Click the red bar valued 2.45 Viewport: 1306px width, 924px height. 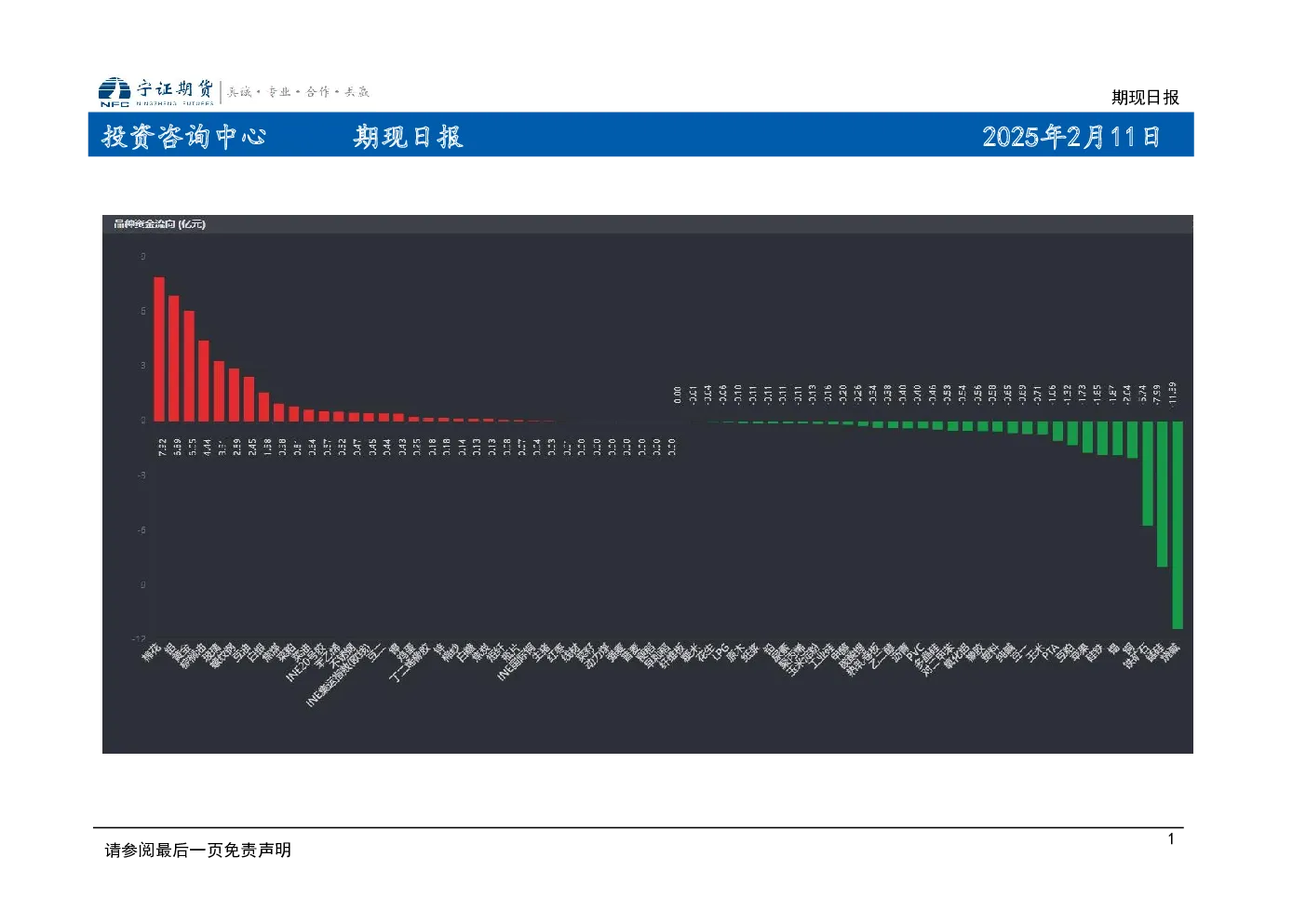coord(249,399)
